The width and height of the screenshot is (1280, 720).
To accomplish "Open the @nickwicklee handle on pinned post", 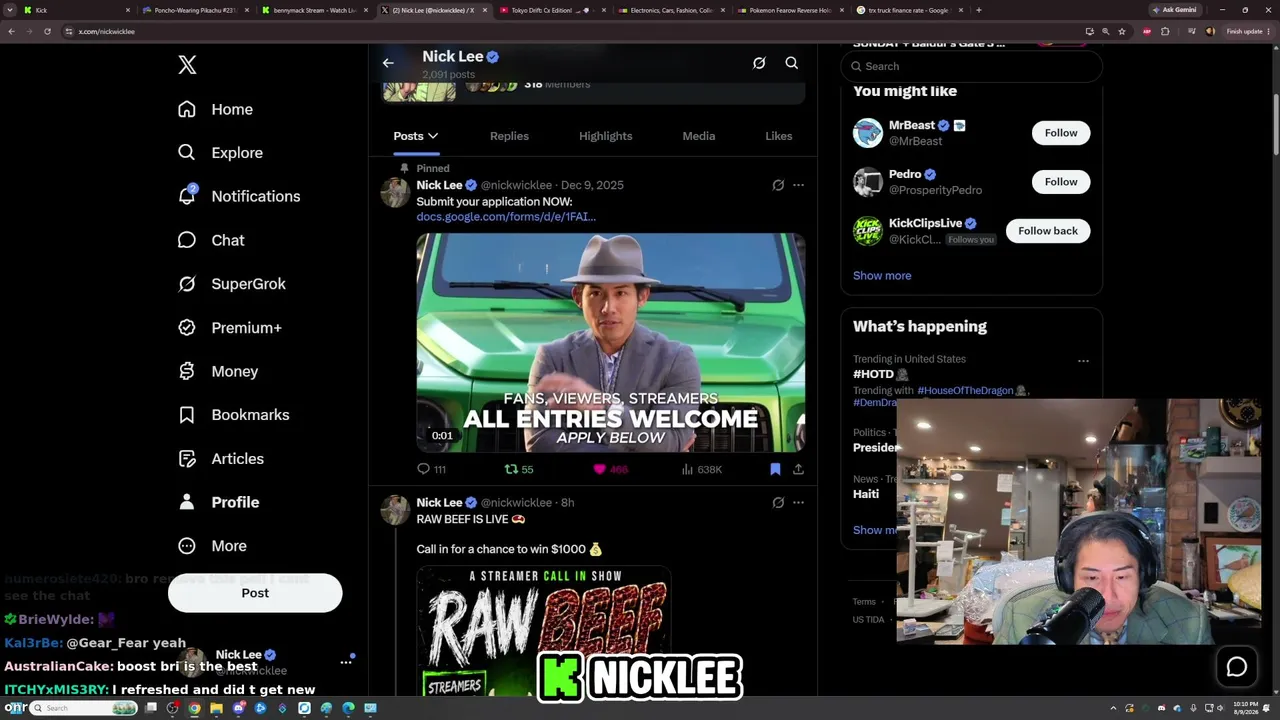I will coord(516,185).
